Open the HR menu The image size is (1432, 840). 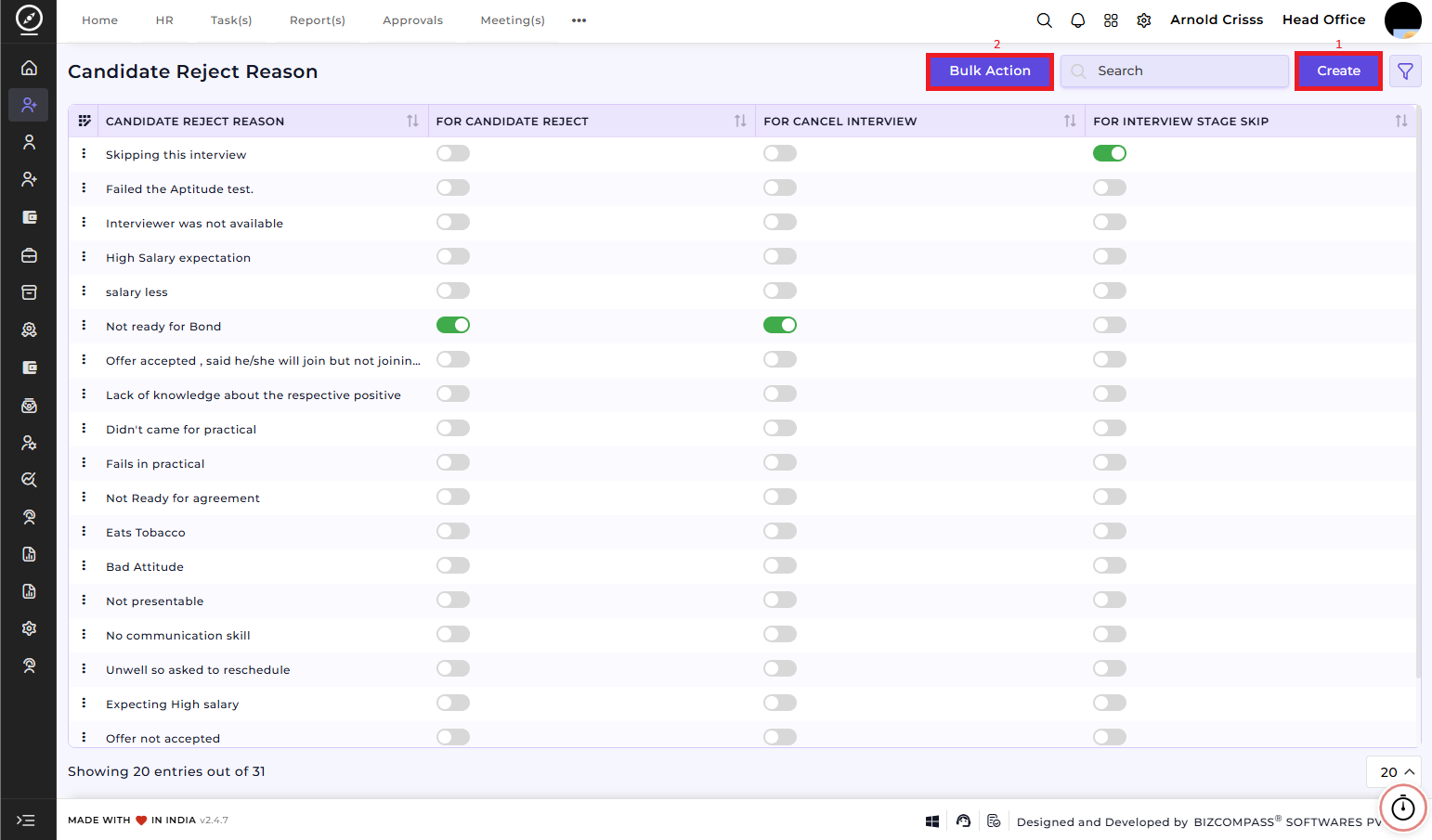click(x=164, y=20)
